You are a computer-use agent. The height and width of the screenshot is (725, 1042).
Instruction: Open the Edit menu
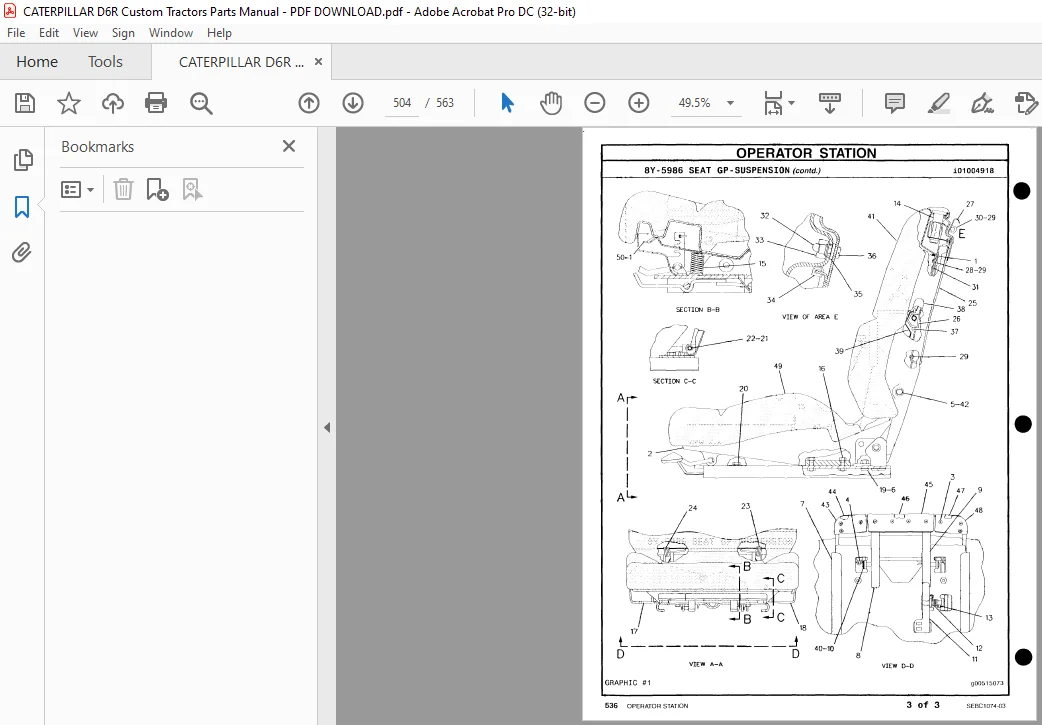tap(49, 33)
